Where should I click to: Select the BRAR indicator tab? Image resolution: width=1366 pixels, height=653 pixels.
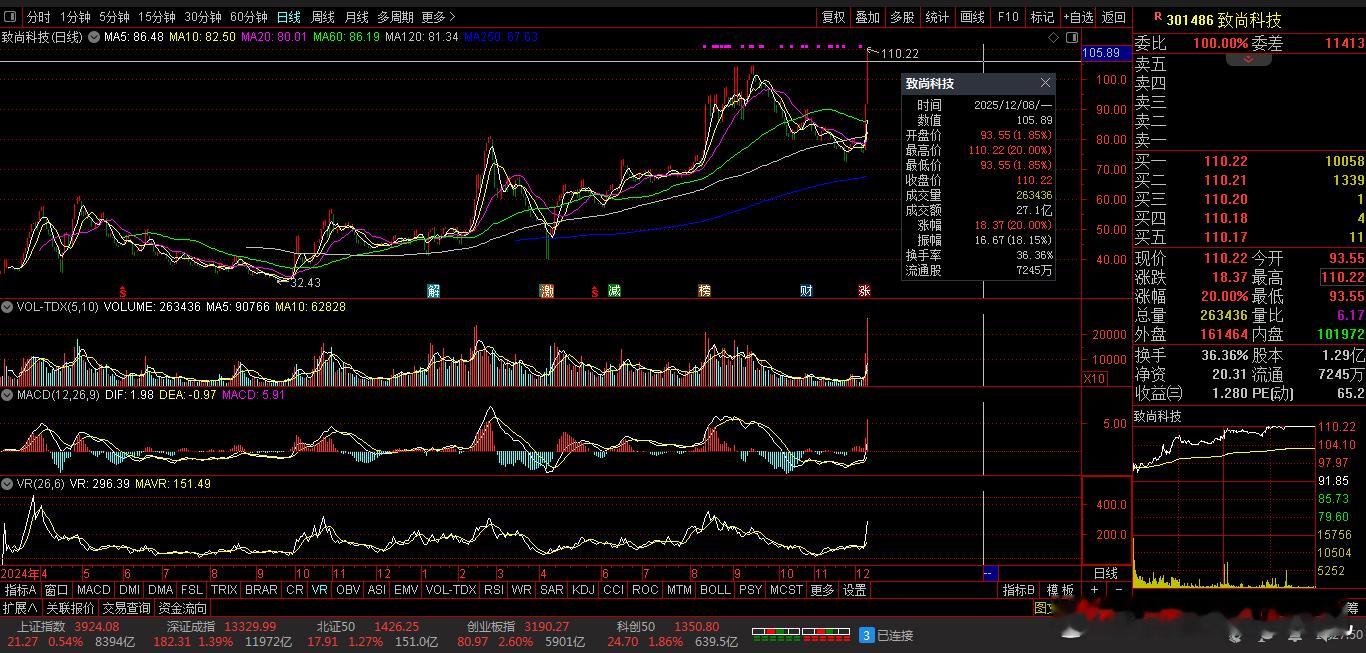[261, 590]
